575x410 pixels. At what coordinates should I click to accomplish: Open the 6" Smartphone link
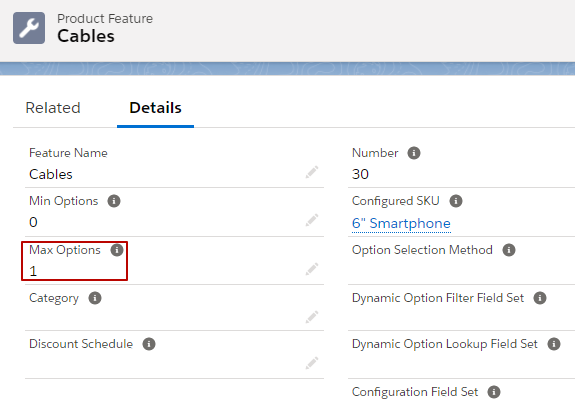coord(401,223)
